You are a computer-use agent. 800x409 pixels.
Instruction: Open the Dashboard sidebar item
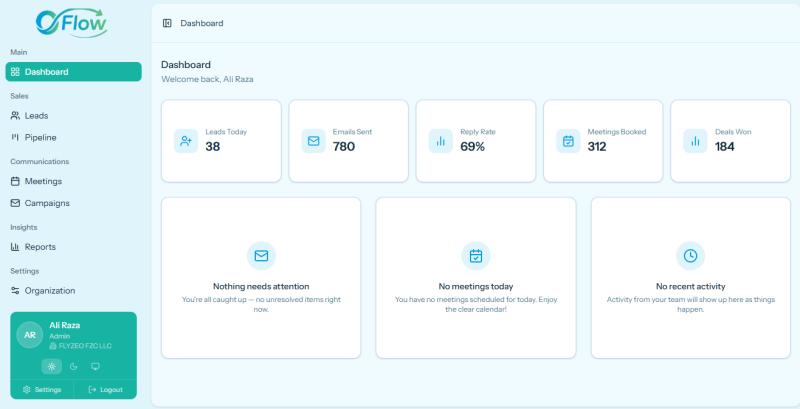click(73, 72)
